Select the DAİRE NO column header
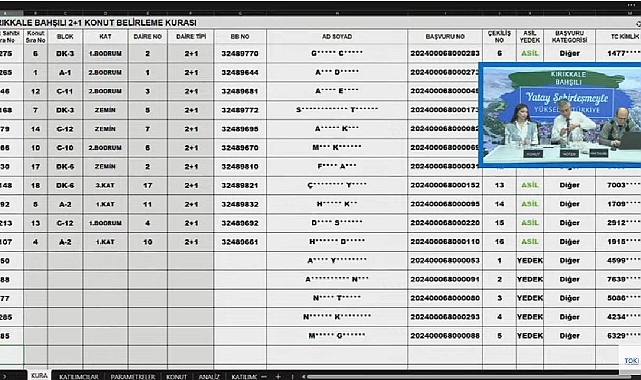 pos(148,37)
